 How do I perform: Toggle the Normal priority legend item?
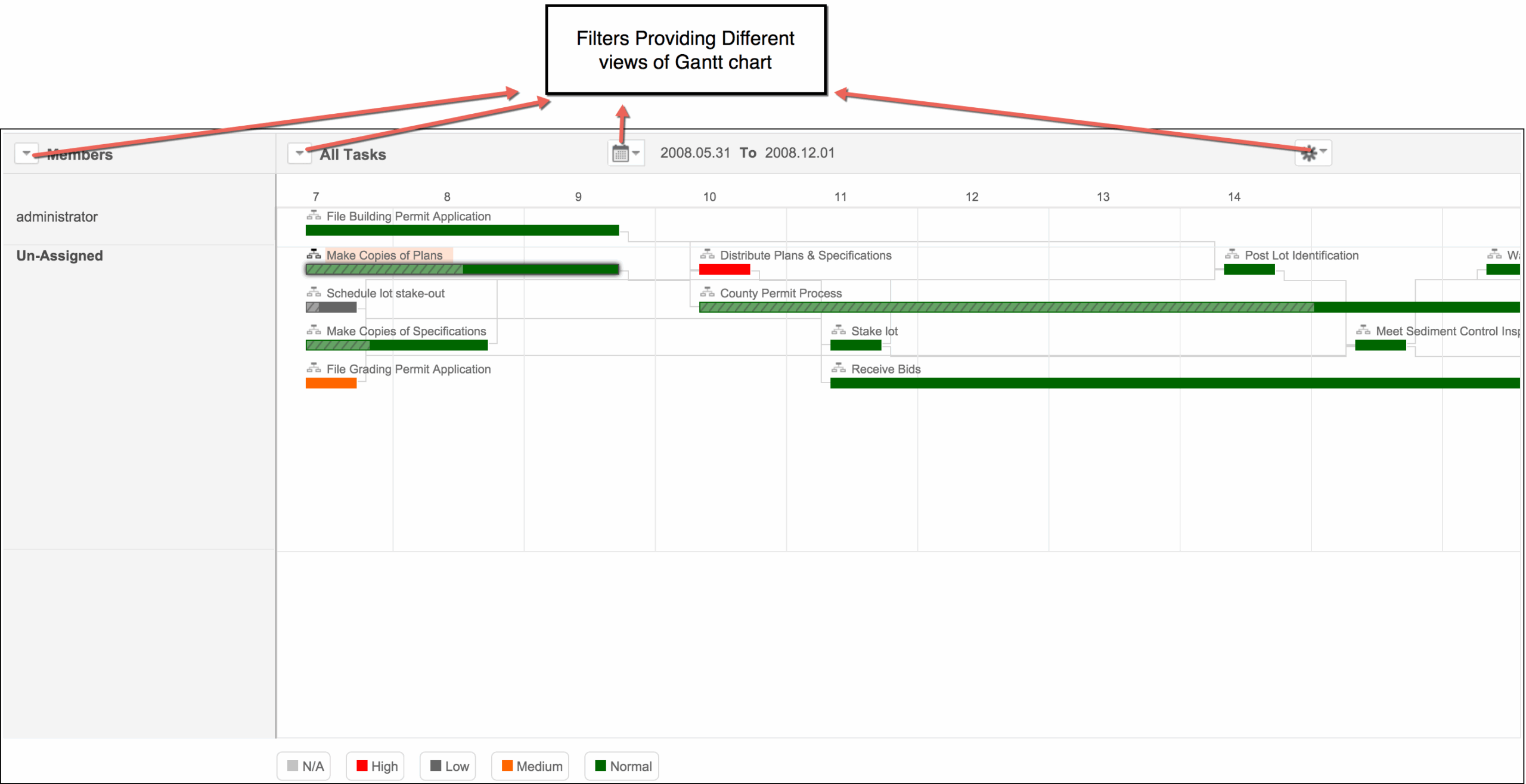coord(621,766)
